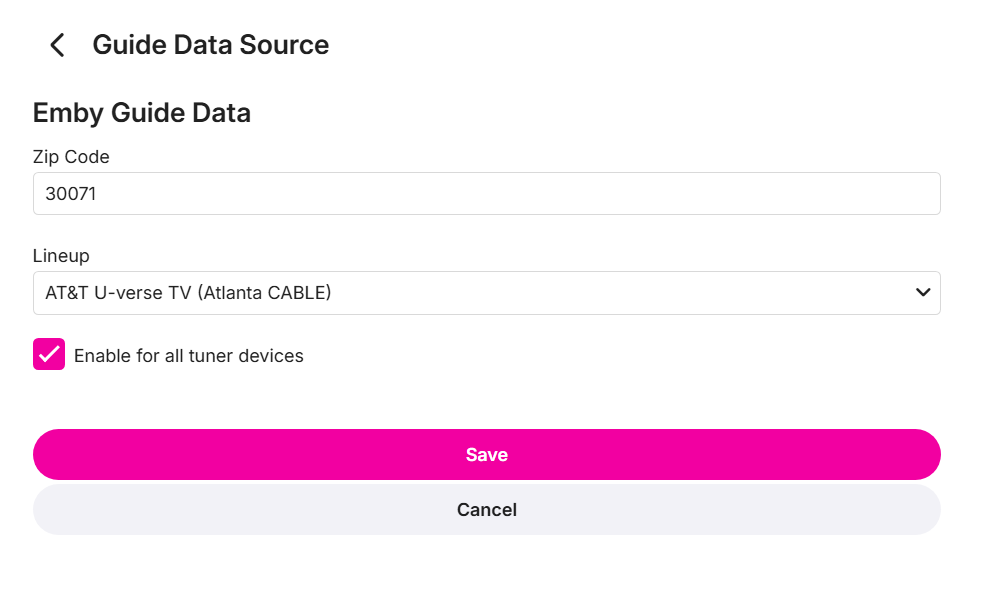Click the white checkmark icon

click(49, 354)
